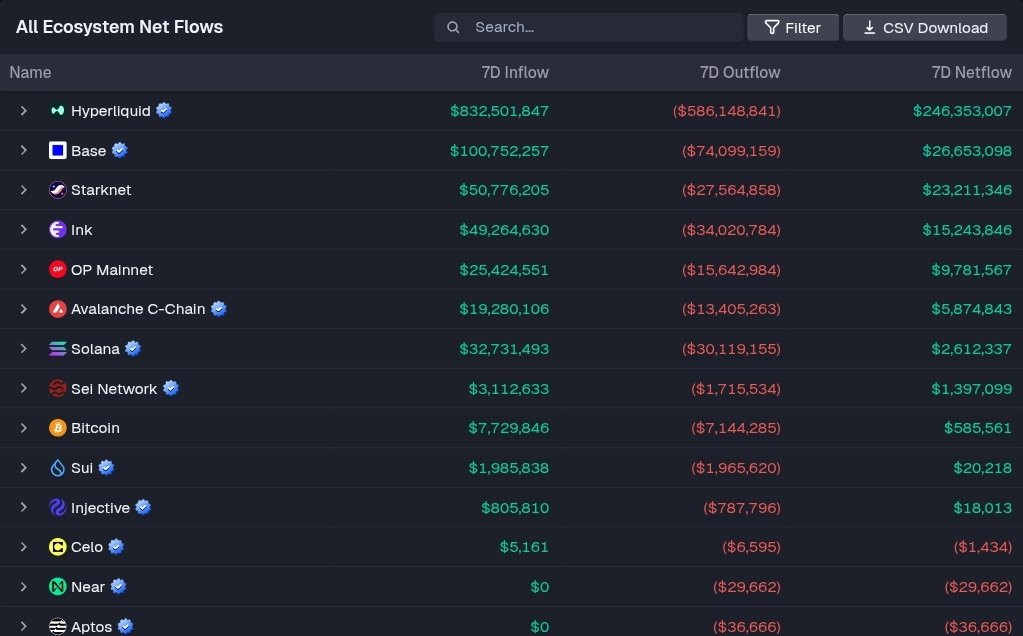Click the Celo yellow logo icon
The width and height of the screenshot is (1023, 636).
57,547
